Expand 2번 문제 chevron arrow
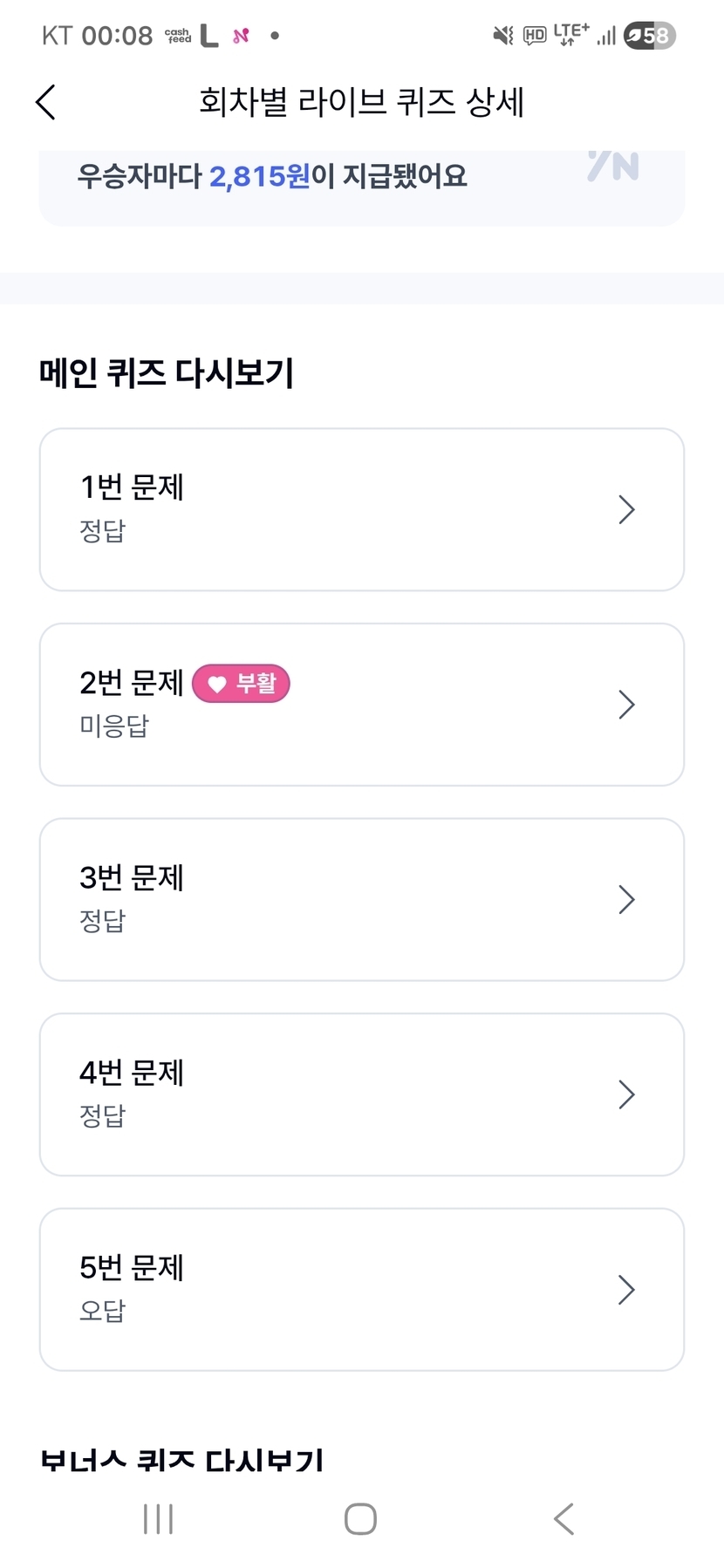This screenshot has width=724, height=1568. click(x=626, y=705)
